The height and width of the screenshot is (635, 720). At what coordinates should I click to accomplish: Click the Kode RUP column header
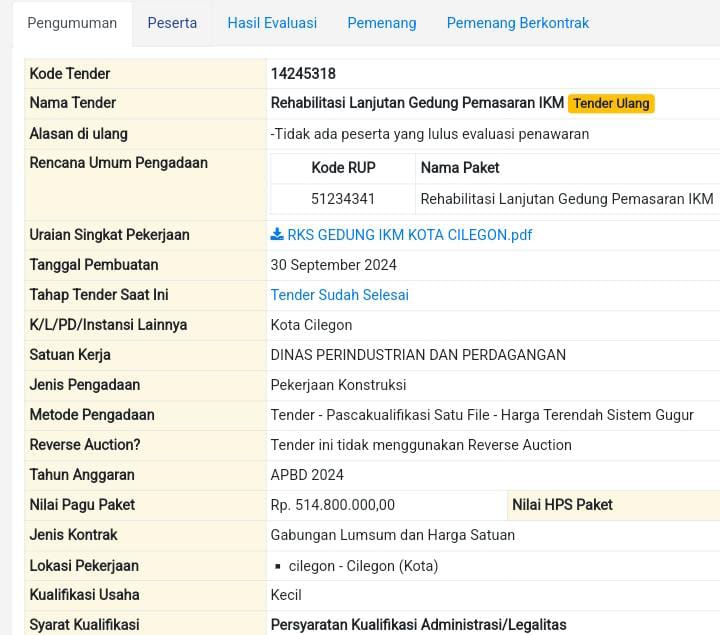pos(343,168)
